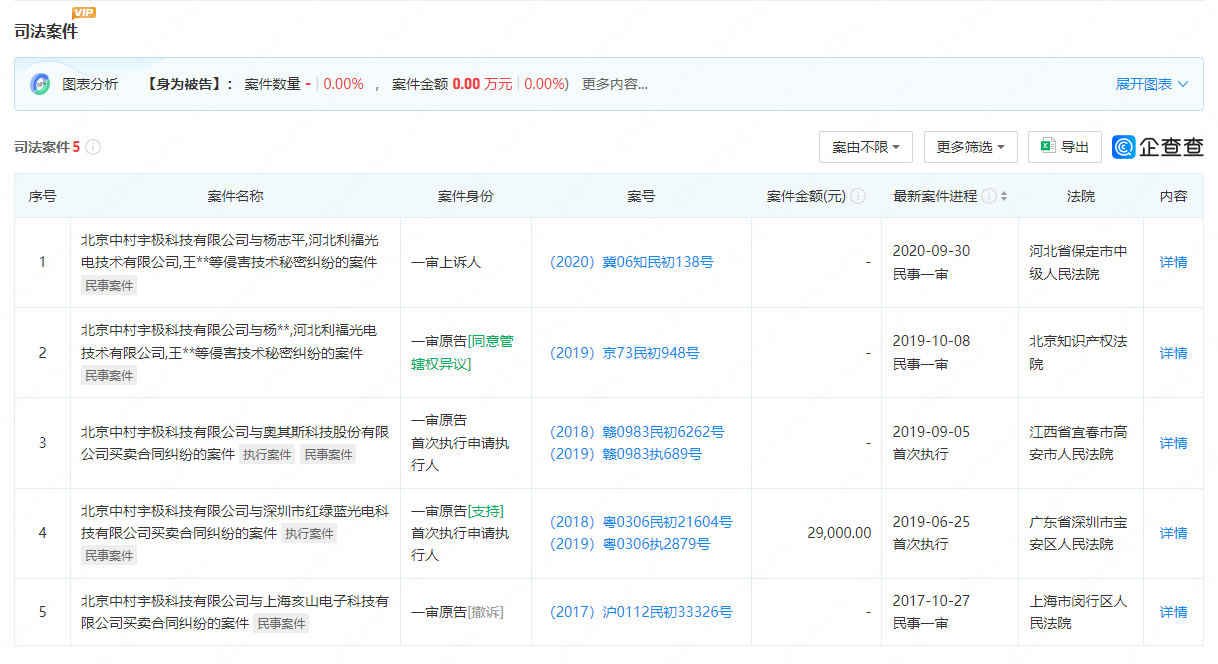Sort by 最新案件进程 using sort arrows

(x=1004, y=196)
